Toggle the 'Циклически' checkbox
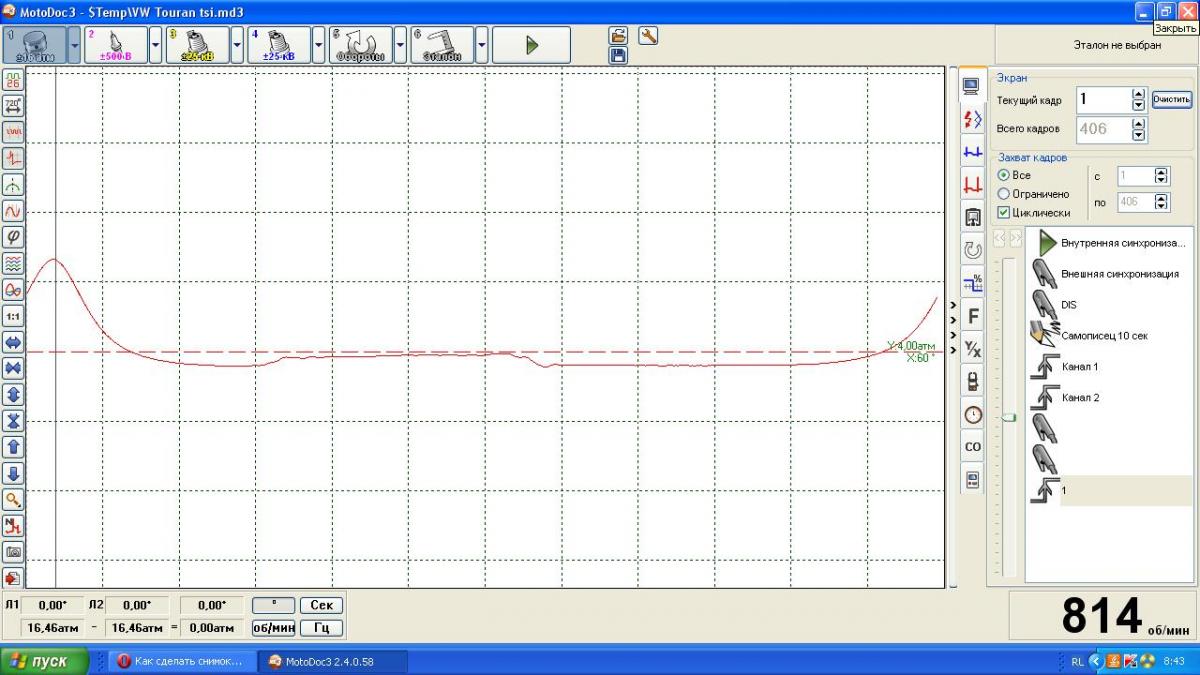This screenshot has height=675, width=1200. tap(1004, 213)
